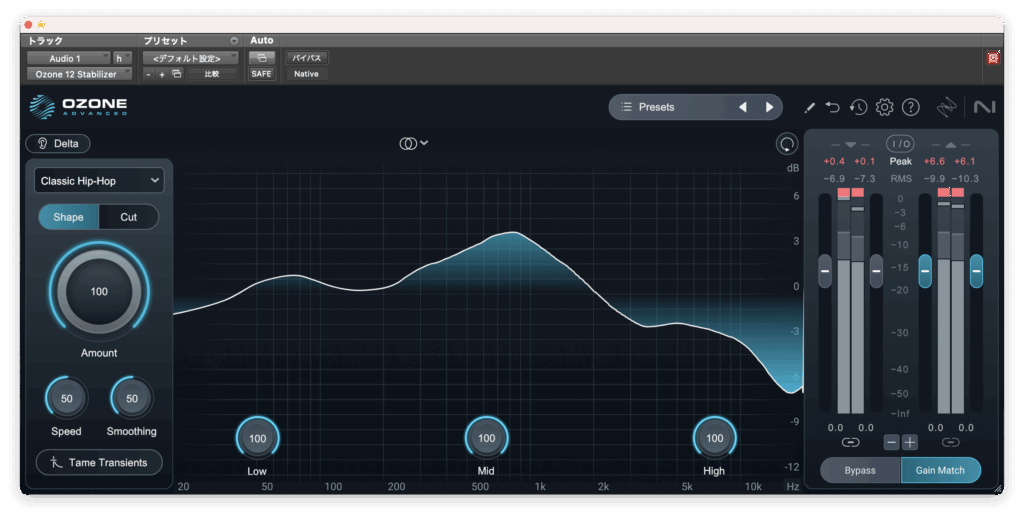
Task: Select the Shape mode tab
Action: click(x=69, y=217)
